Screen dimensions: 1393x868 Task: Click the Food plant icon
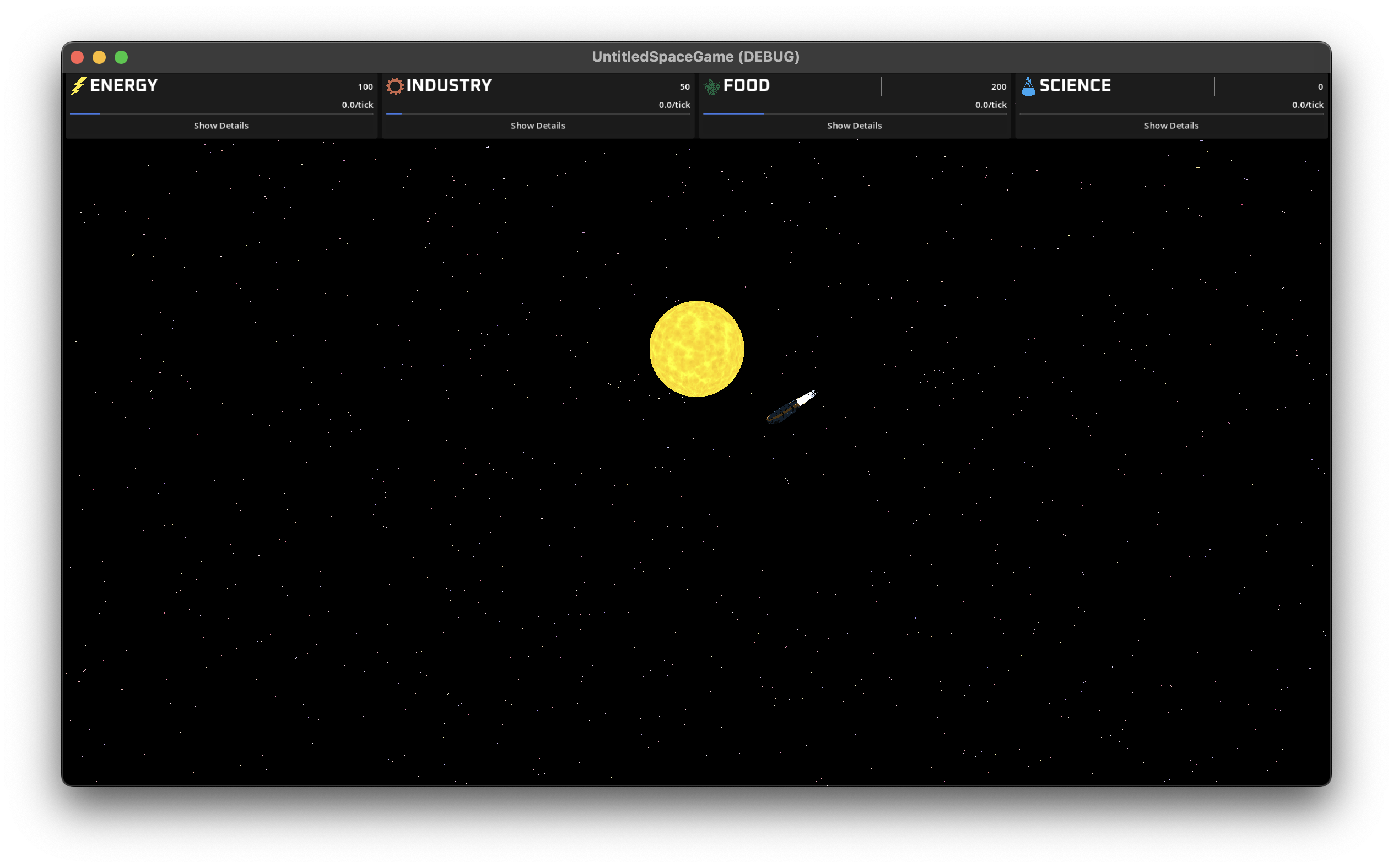(711, 85)
